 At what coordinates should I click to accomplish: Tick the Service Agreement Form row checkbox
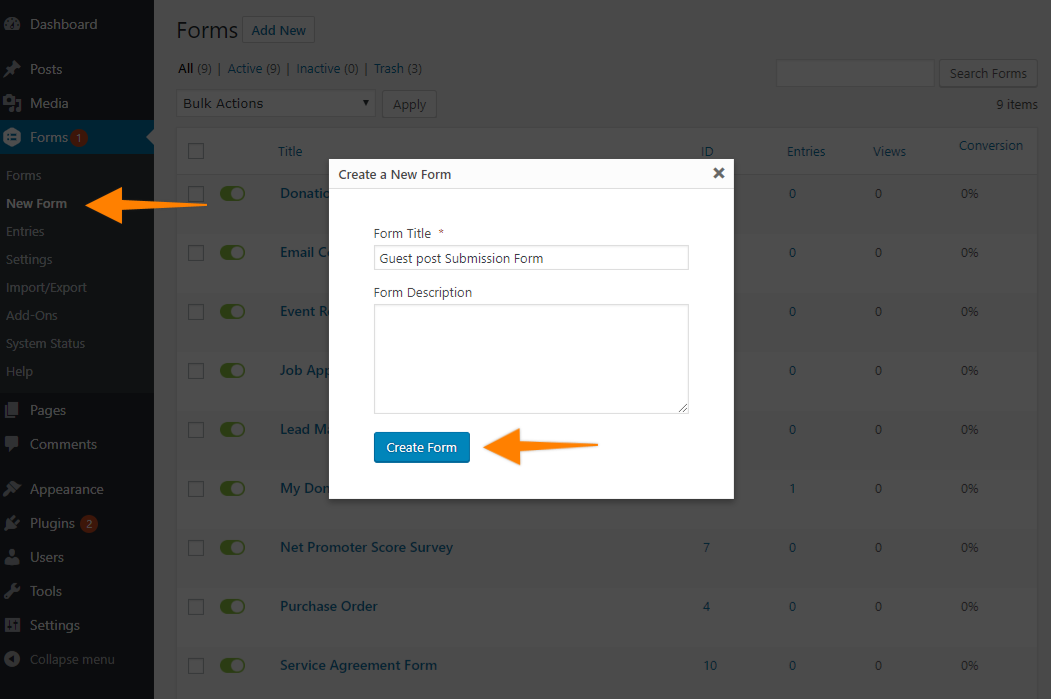196,666
